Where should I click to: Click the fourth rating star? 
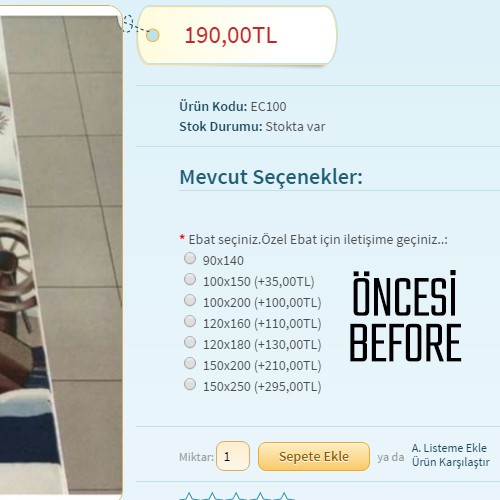(x=260, y=496)
